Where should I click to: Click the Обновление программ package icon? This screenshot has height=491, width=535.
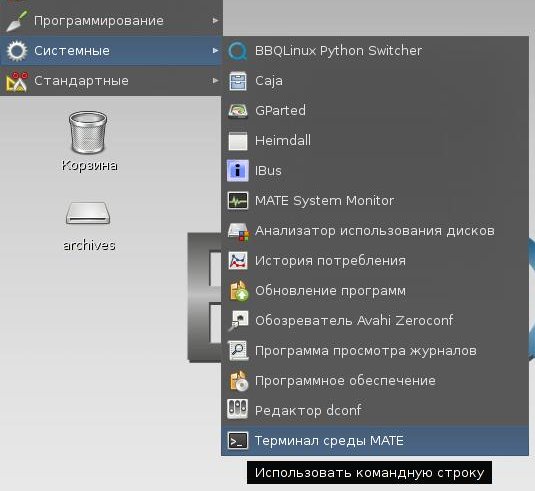click(x=238, y=291)
